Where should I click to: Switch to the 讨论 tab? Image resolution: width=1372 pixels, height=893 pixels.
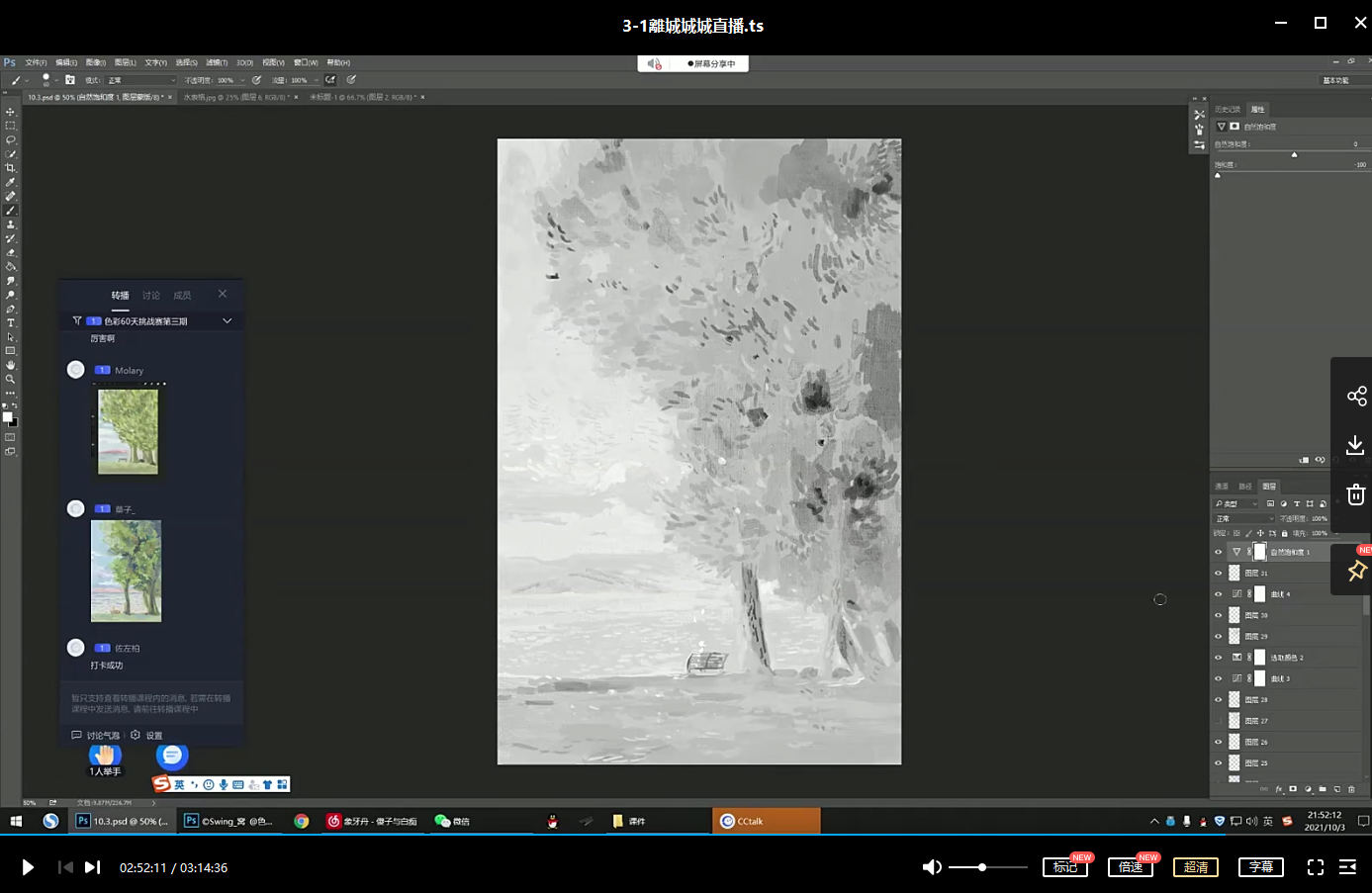pos(150,296)
